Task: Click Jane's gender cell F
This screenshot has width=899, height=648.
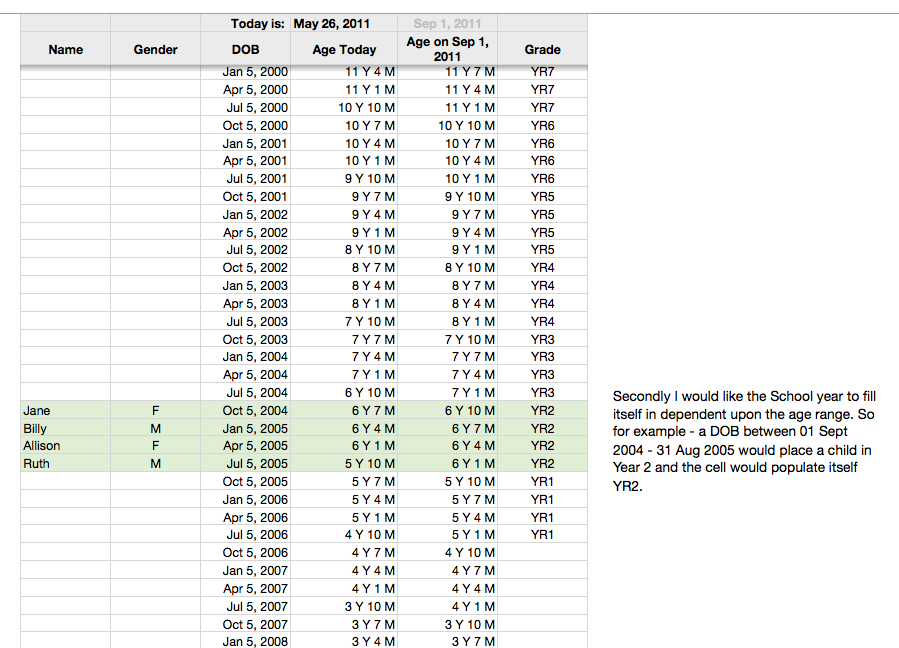Action: point(155,411)
